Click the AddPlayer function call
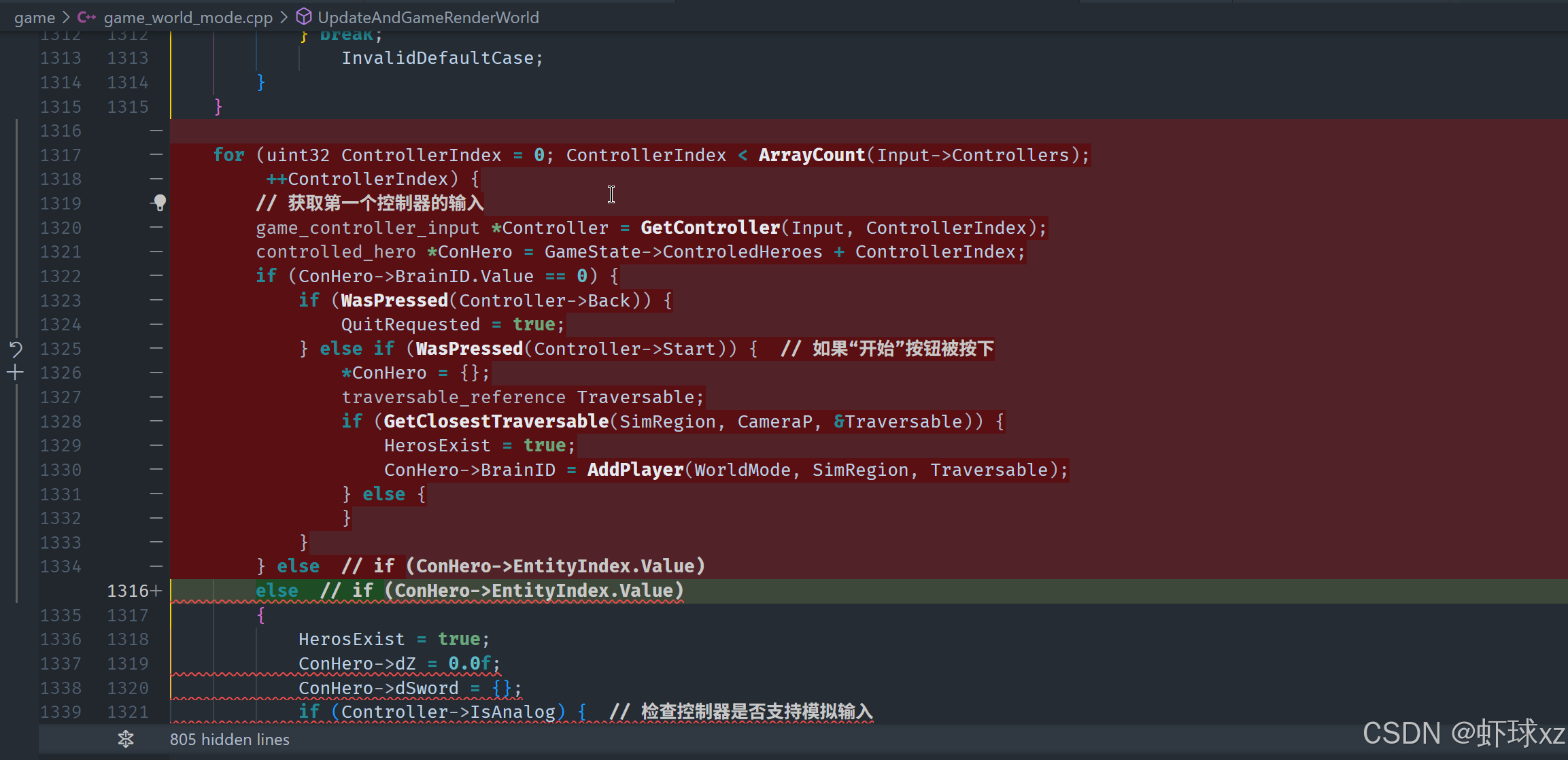This screenshot has width=1568, height=760. 634,470
